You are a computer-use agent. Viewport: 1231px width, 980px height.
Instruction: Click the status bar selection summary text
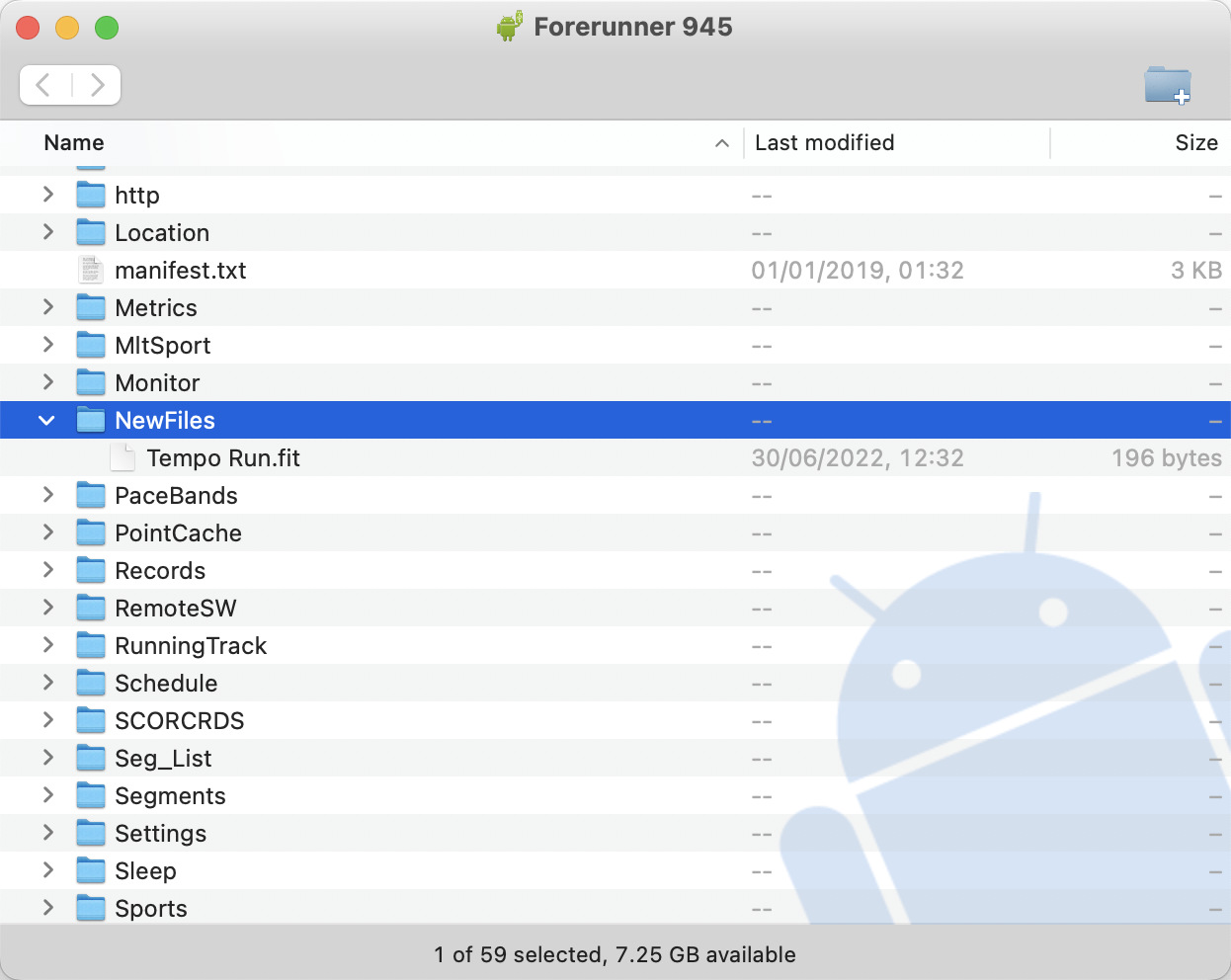point(615,954)
